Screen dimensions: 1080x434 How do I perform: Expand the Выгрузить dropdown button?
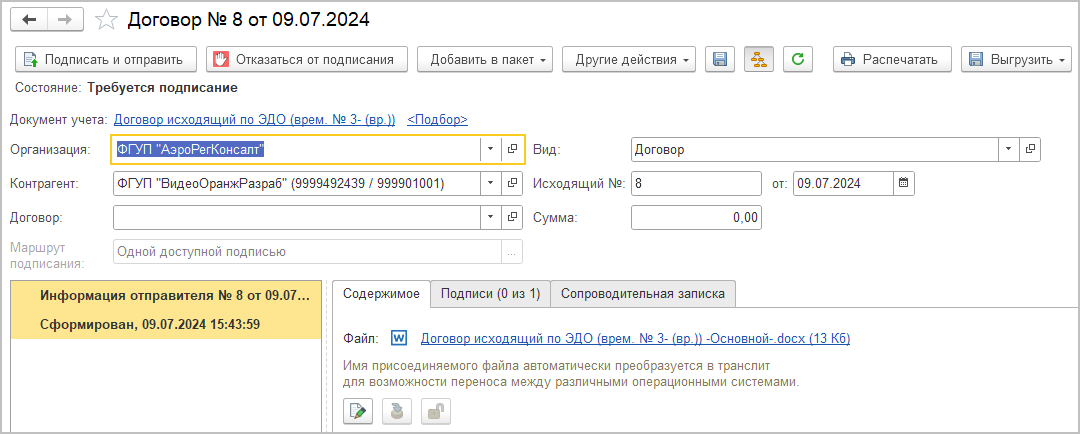[x=1015, y=60]
